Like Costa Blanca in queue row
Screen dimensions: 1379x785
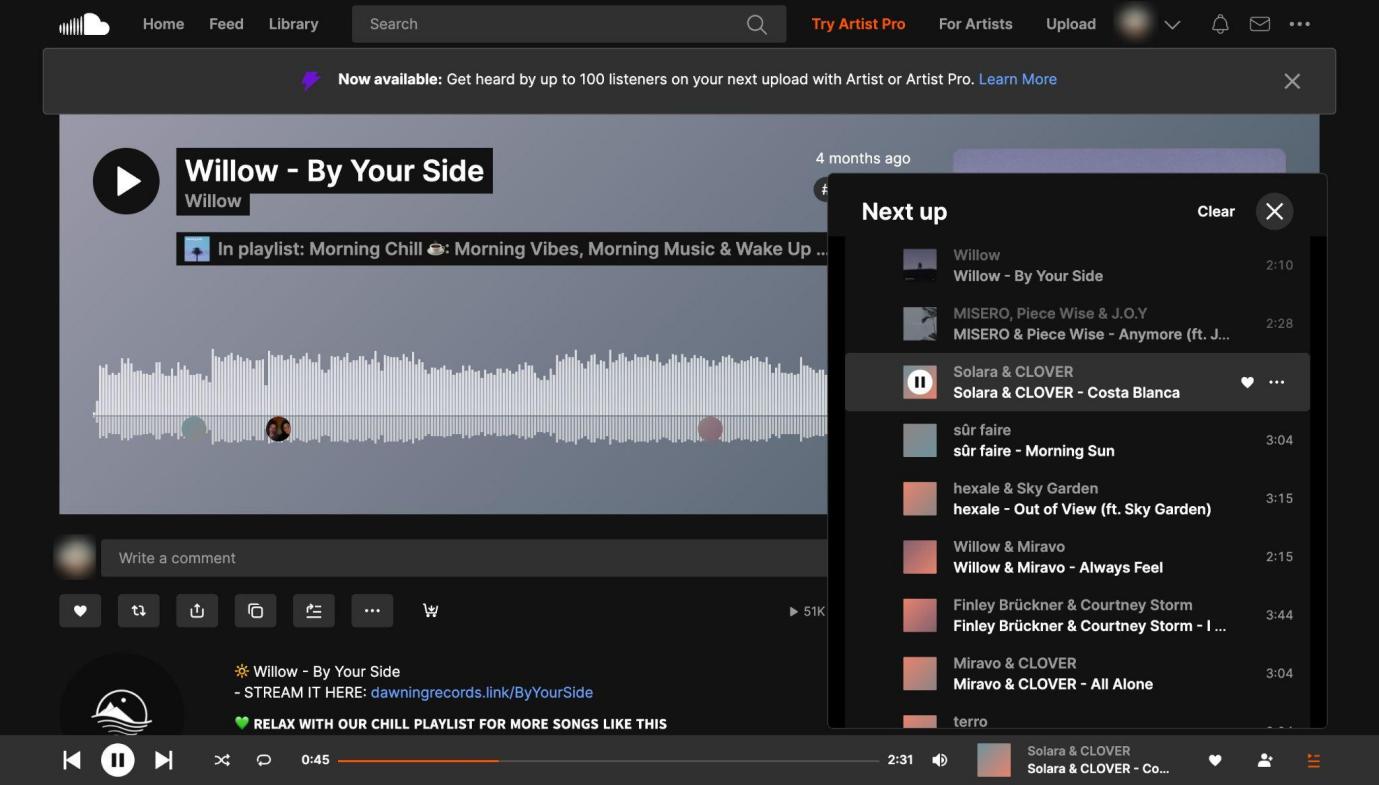click(1247, 382)
